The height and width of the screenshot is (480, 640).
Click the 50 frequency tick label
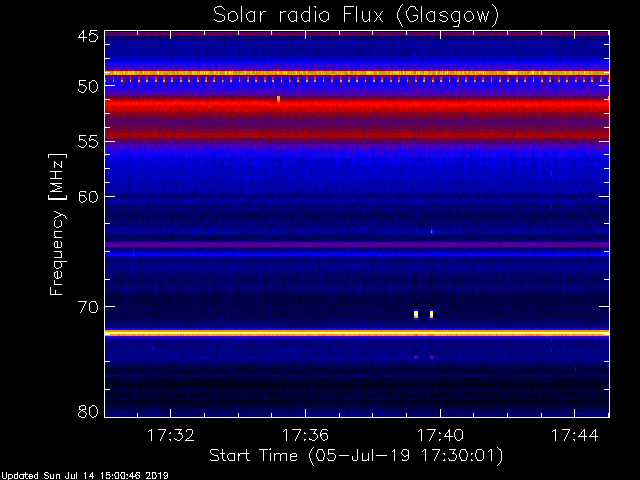[x=88, y=87]
